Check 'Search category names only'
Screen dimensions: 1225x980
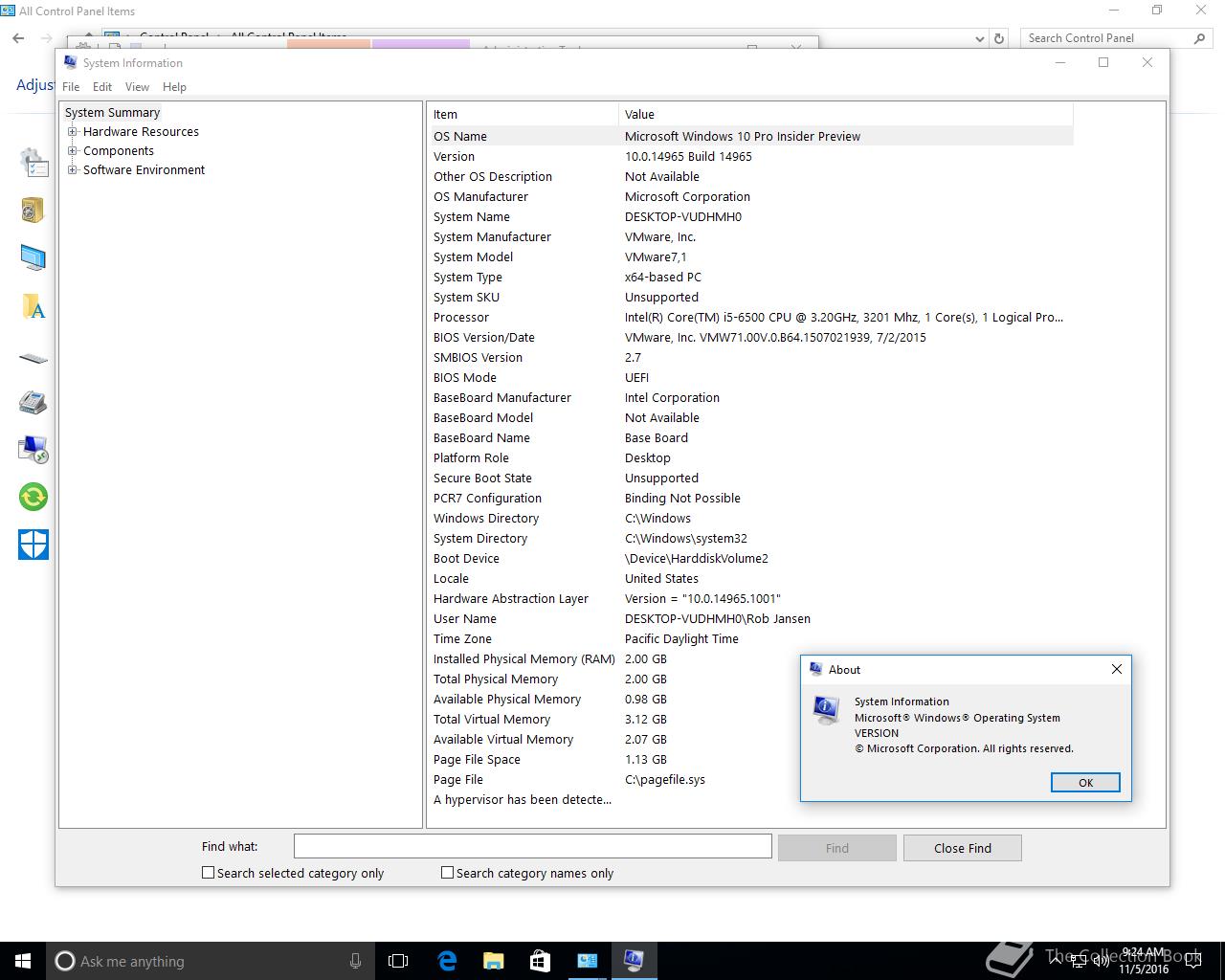[447, 873]
